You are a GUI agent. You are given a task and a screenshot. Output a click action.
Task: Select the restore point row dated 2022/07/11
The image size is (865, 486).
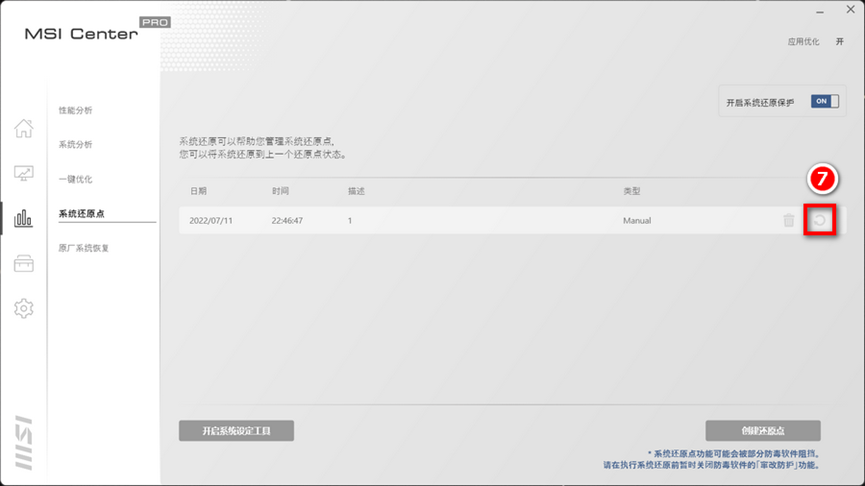[450, 221]
